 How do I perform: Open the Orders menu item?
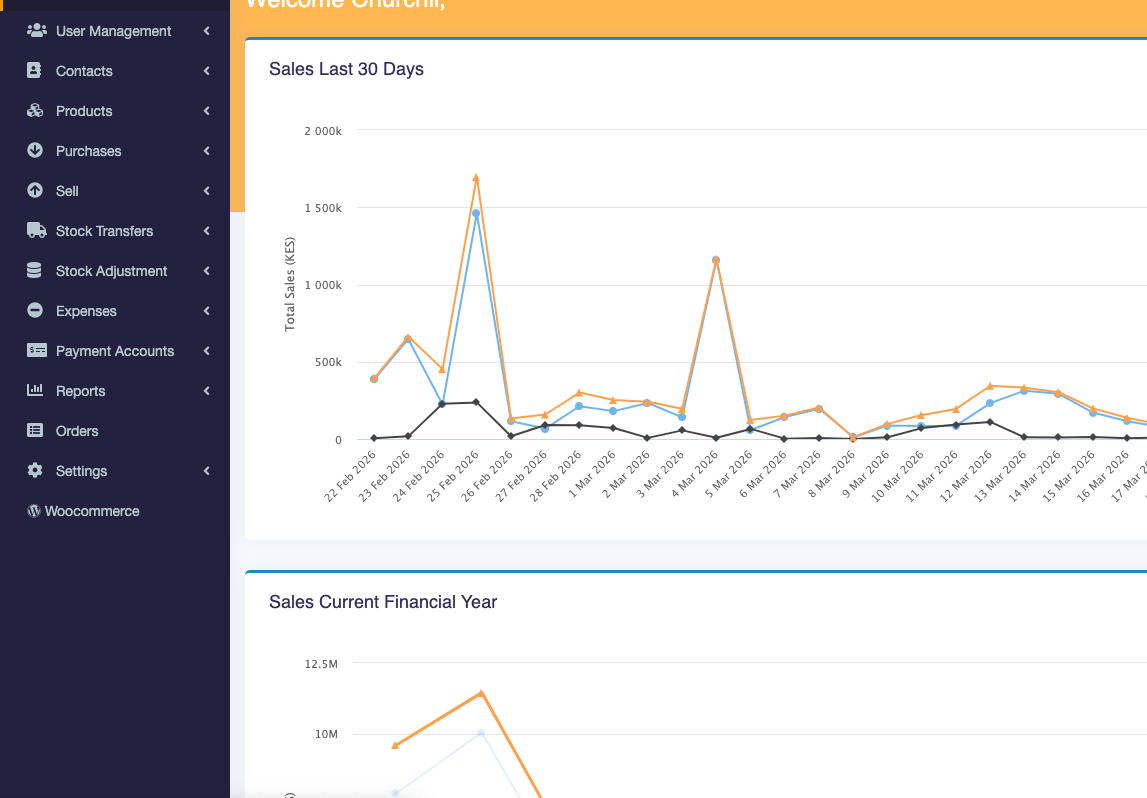point(77,431)
